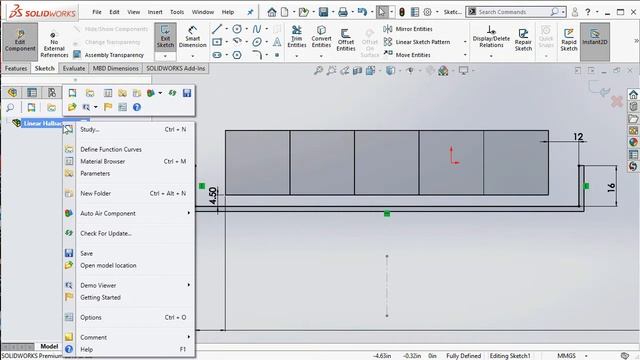Click the blue help question-mark toolbar icon
Image resolution: width=640 pixels, height=360 pixels.
137,107
